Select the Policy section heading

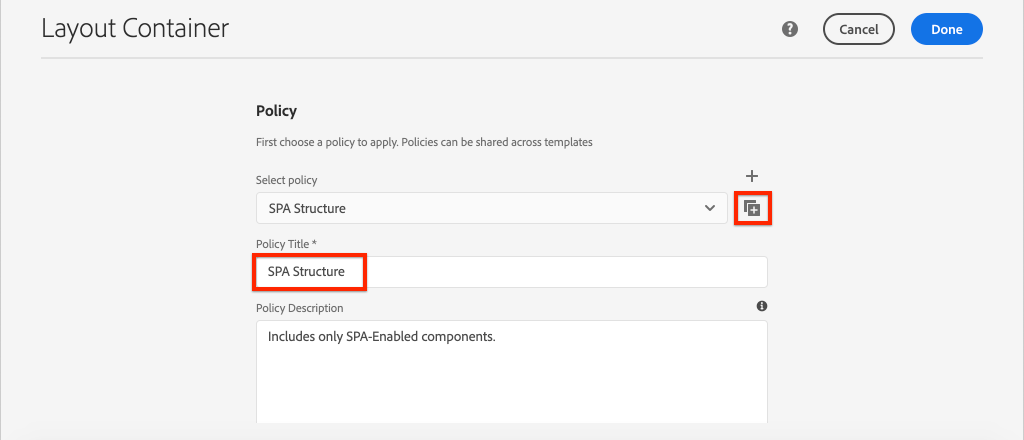276,111
